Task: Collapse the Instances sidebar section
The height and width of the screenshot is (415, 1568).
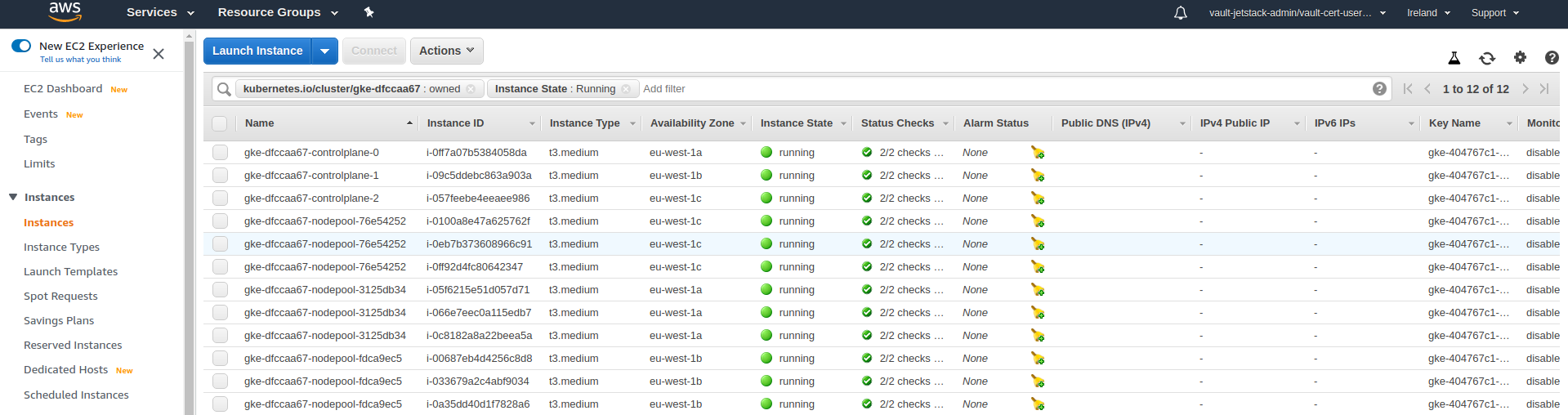Action: (13, 197)
